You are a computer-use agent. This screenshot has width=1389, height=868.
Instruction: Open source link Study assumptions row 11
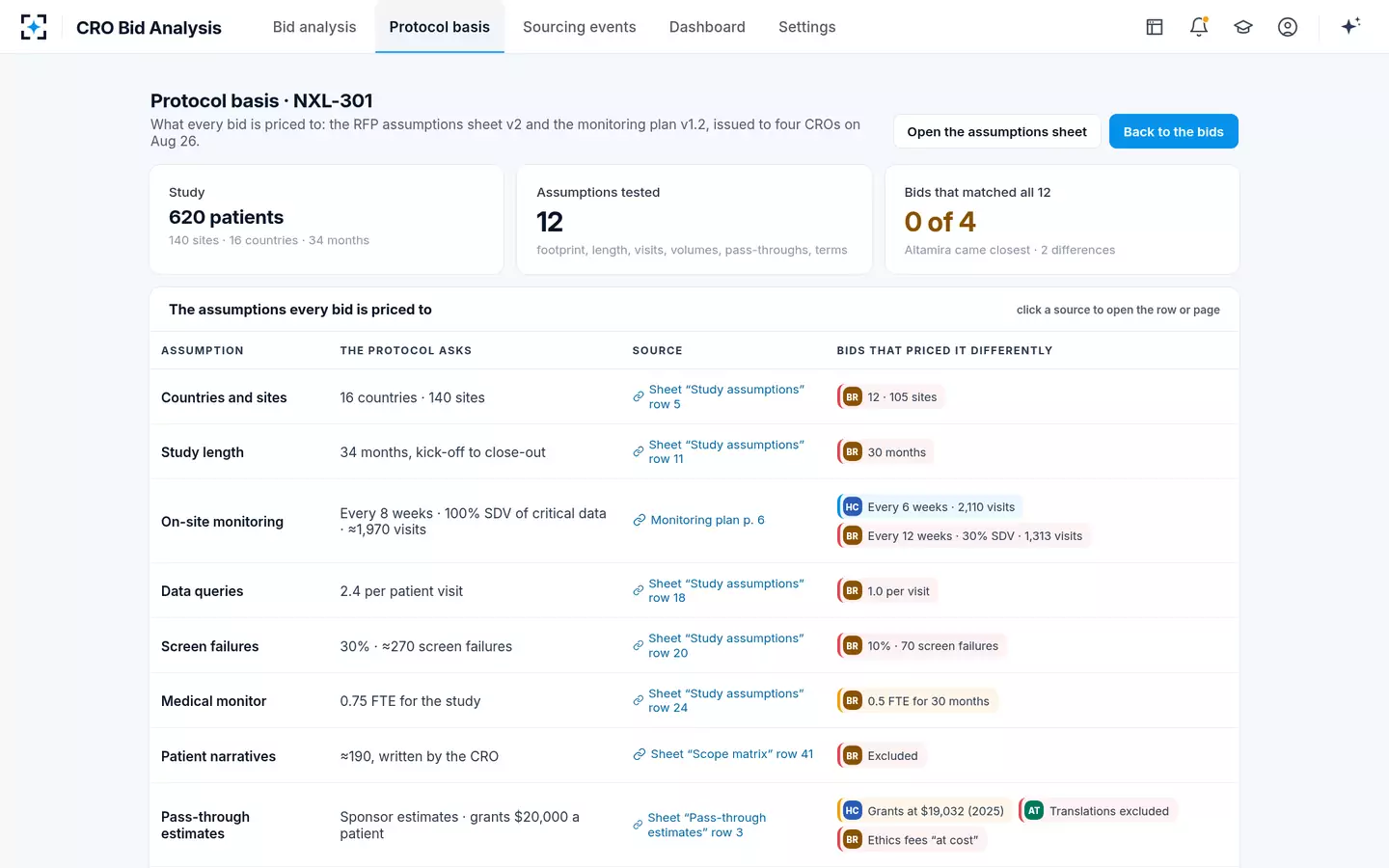[x=719, y=452]
